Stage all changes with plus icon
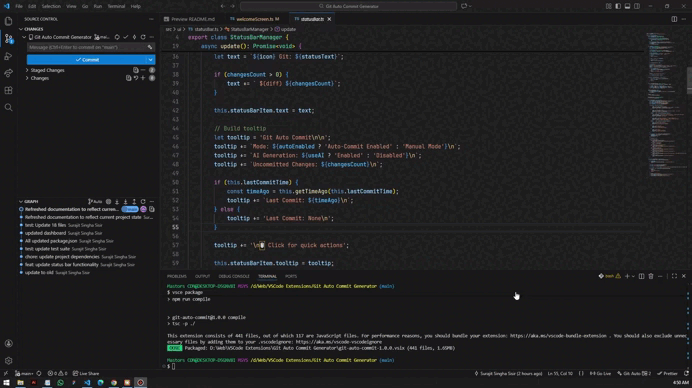Viewport: 692px width, 388px height. pos(143,78)
